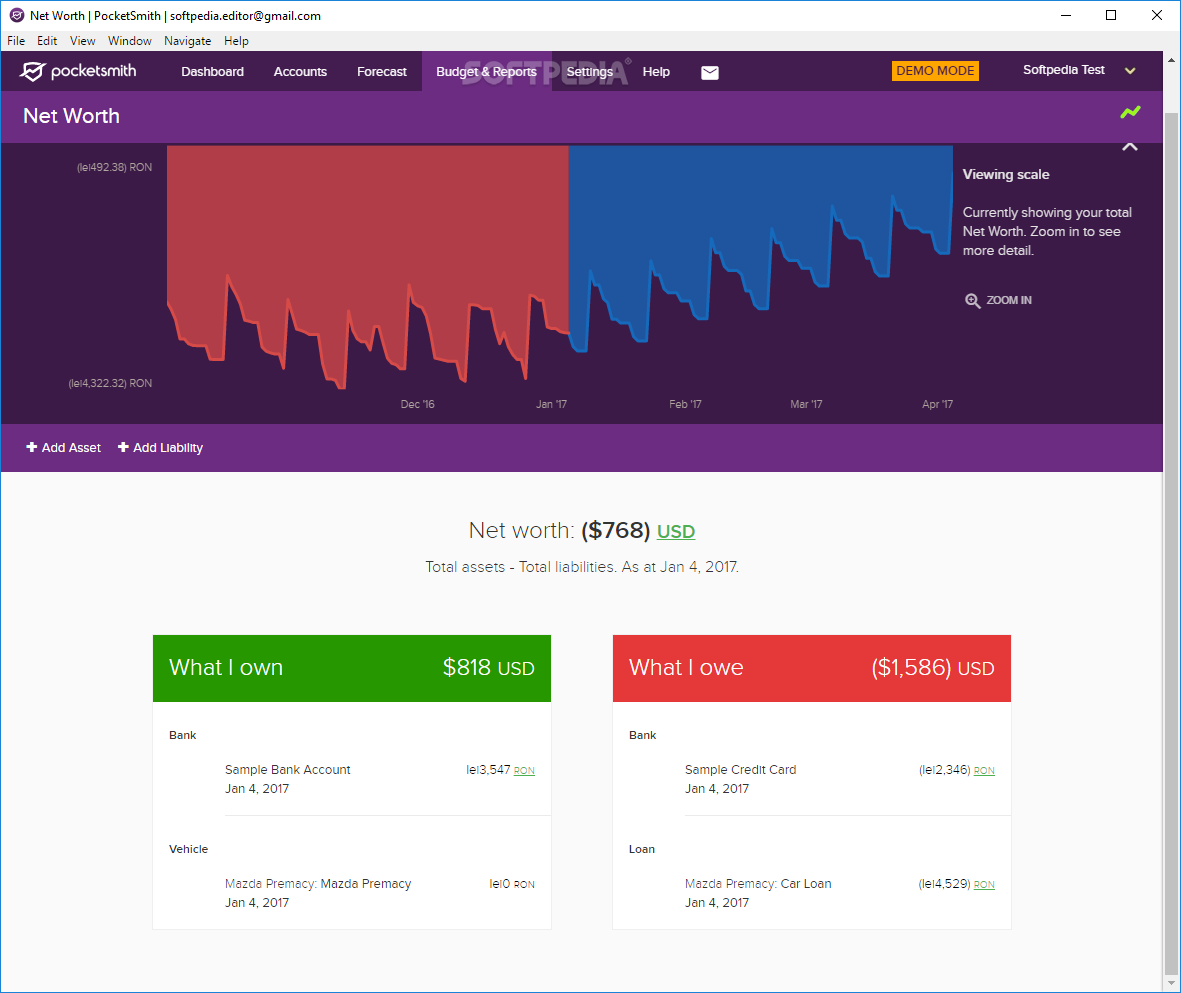Click the Mazda Premacy: Car Loan entry
Screen dimensions: 1181x993
pos(840,893)
